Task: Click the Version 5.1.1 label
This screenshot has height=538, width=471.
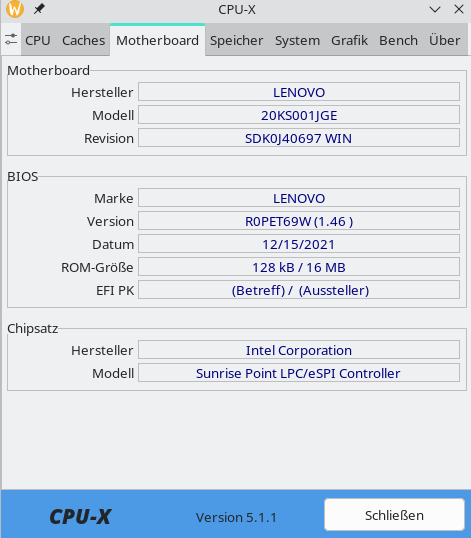Action: [236, 517]
